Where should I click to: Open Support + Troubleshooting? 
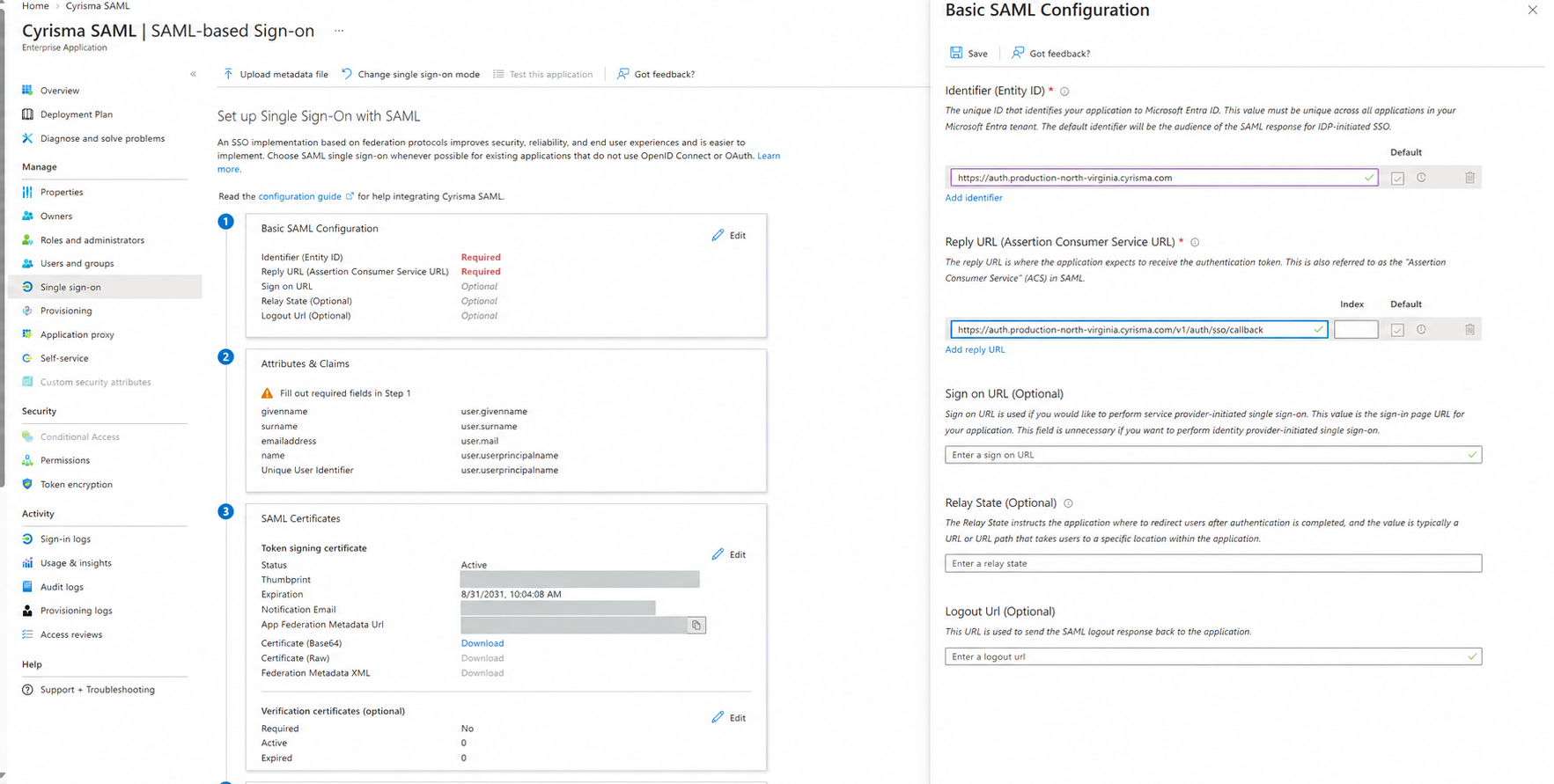pos(97,690)
